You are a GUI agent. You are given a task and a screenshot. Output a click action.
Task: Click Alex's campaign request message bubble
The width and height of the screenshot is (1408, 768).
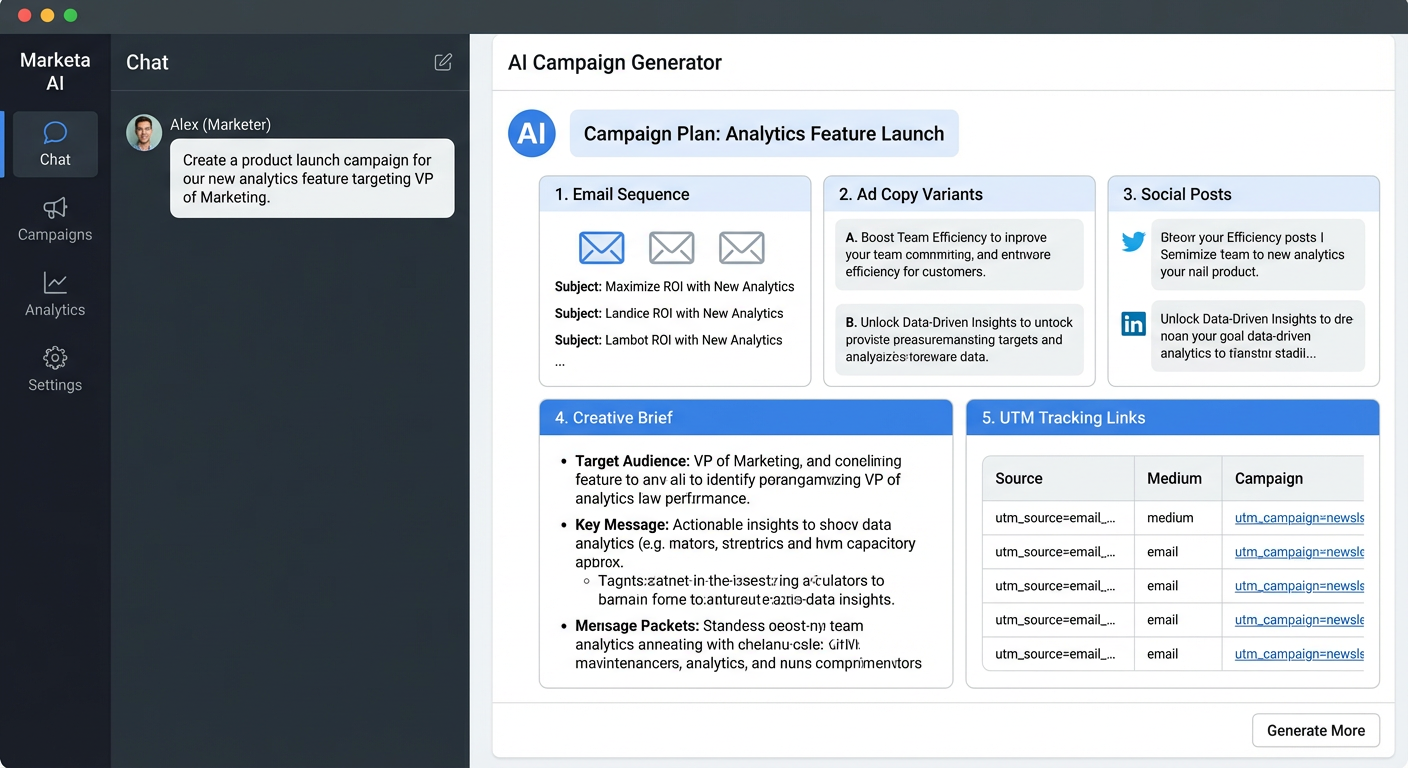(x=312, y=178)
